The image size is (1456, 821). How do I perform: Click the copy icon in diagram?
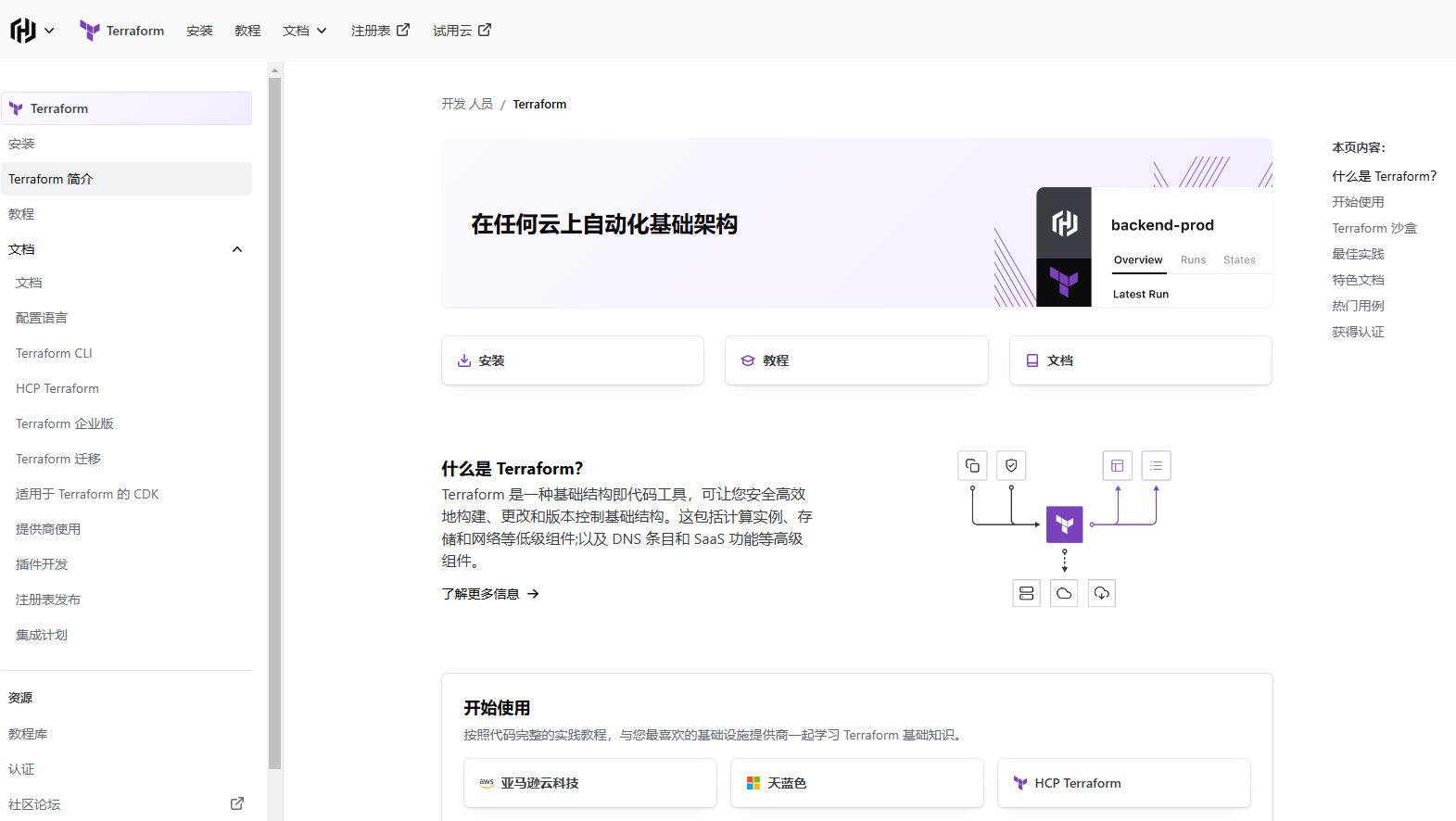coord(972,465)
